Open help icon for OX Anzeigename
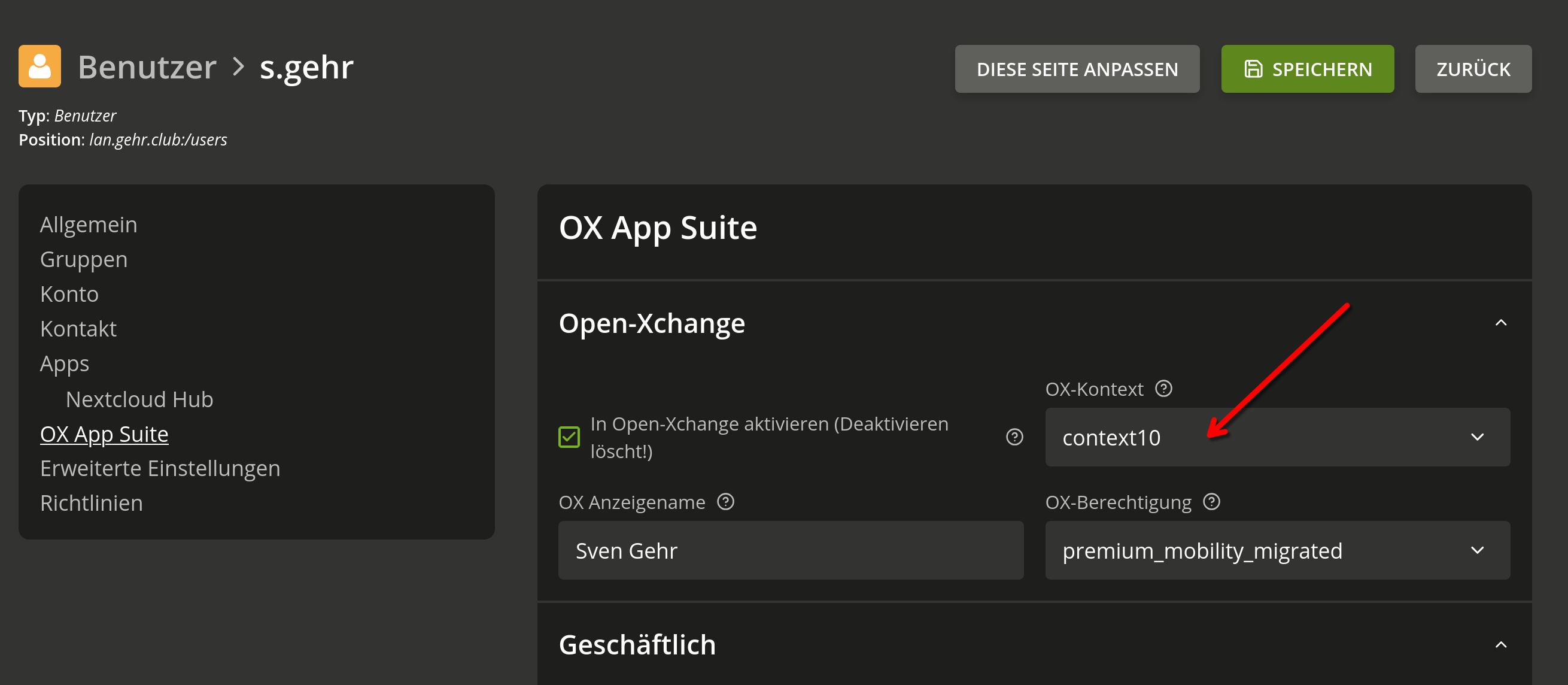This screenshot has width=1568, height=685. [x=725, y=502]
